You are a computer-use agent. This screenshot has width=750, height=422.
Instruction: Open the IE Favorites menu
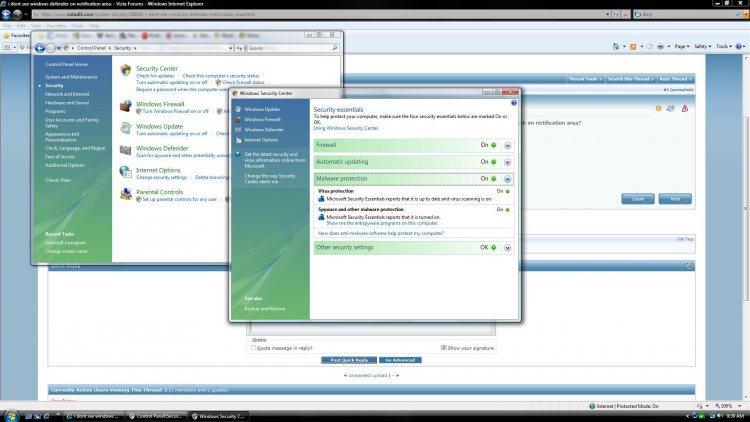pyautogui.click(x=56, y=26)
